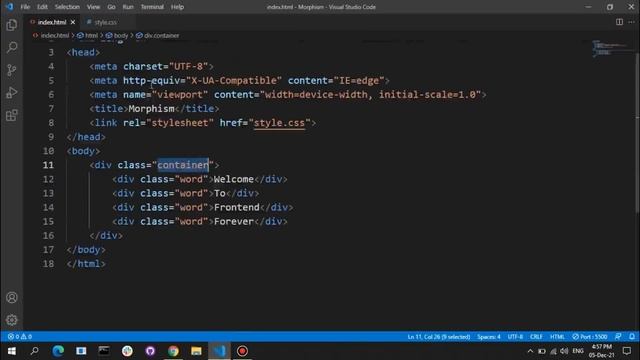The width and height of the screenshot is (640, 360).
Task: Open the Run menu
Action: [x=128, y=7]
